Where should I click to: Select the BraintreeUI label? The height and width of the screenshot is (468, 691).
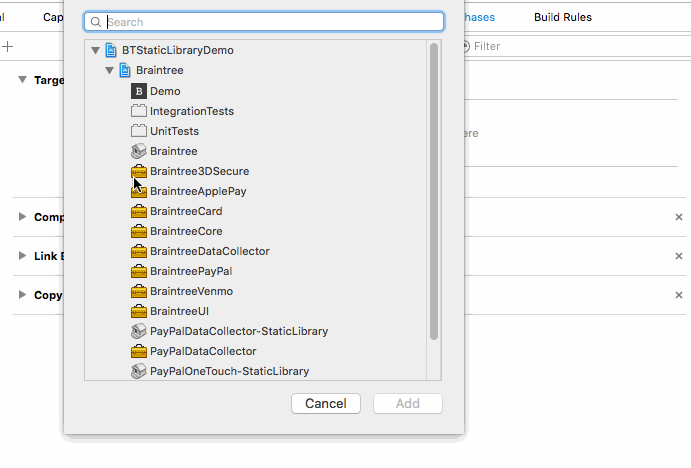(x=179, y=311)
